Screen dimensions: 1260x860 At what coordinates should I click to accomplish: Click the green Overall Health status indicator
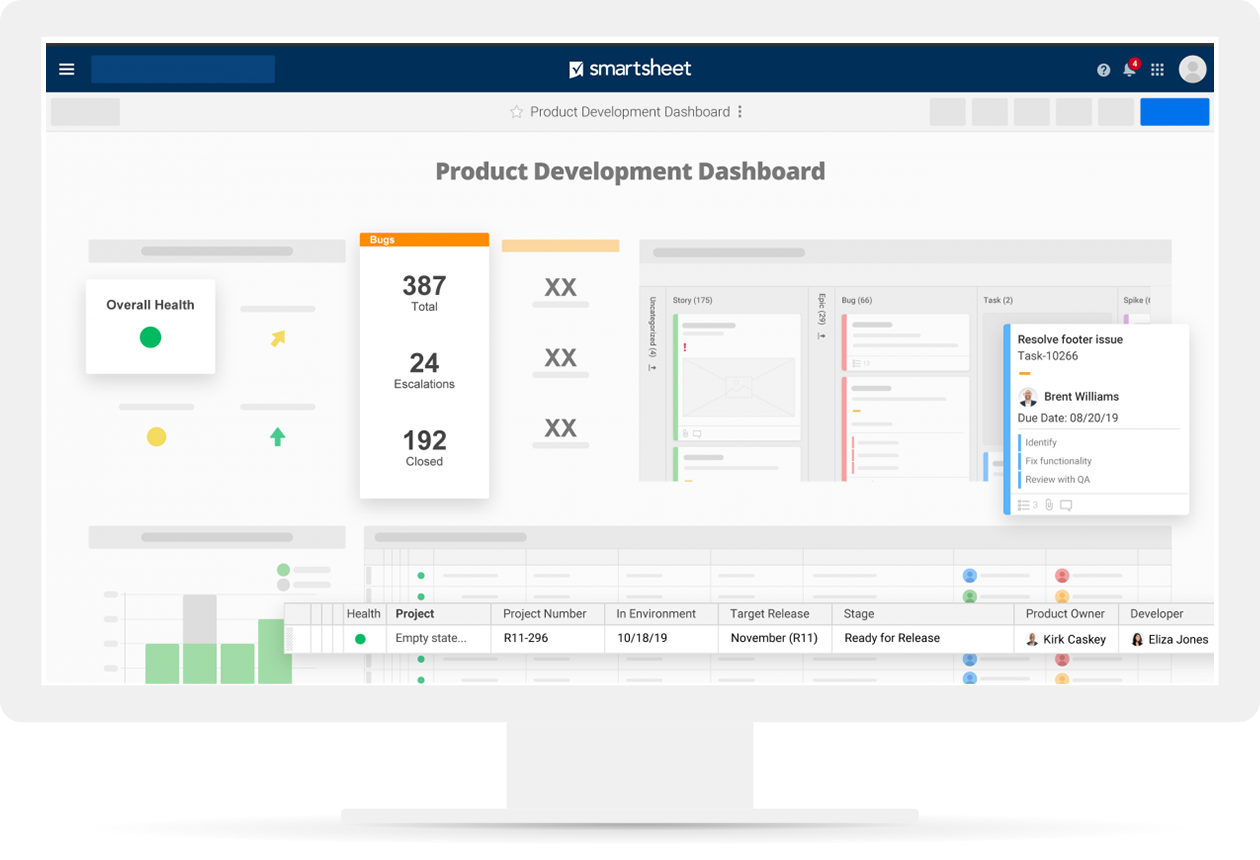tap(150, 338)
